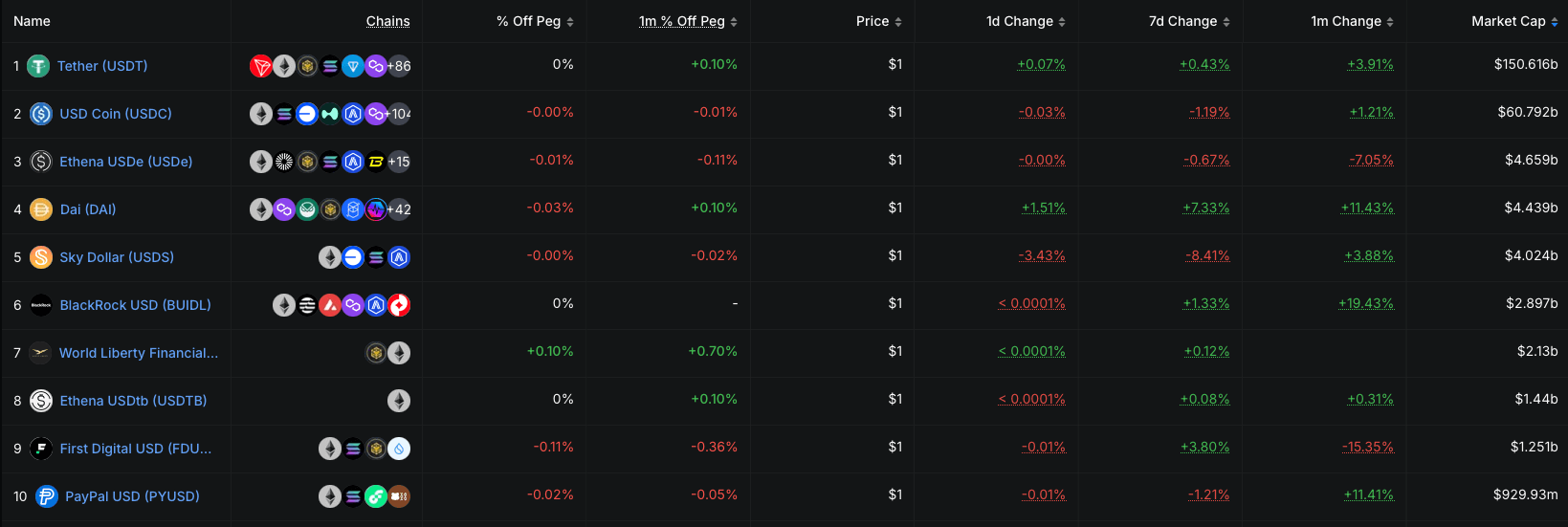
Task: Open the Ethena USDtb (USDTB) page
Action: (x=133, y=401)
